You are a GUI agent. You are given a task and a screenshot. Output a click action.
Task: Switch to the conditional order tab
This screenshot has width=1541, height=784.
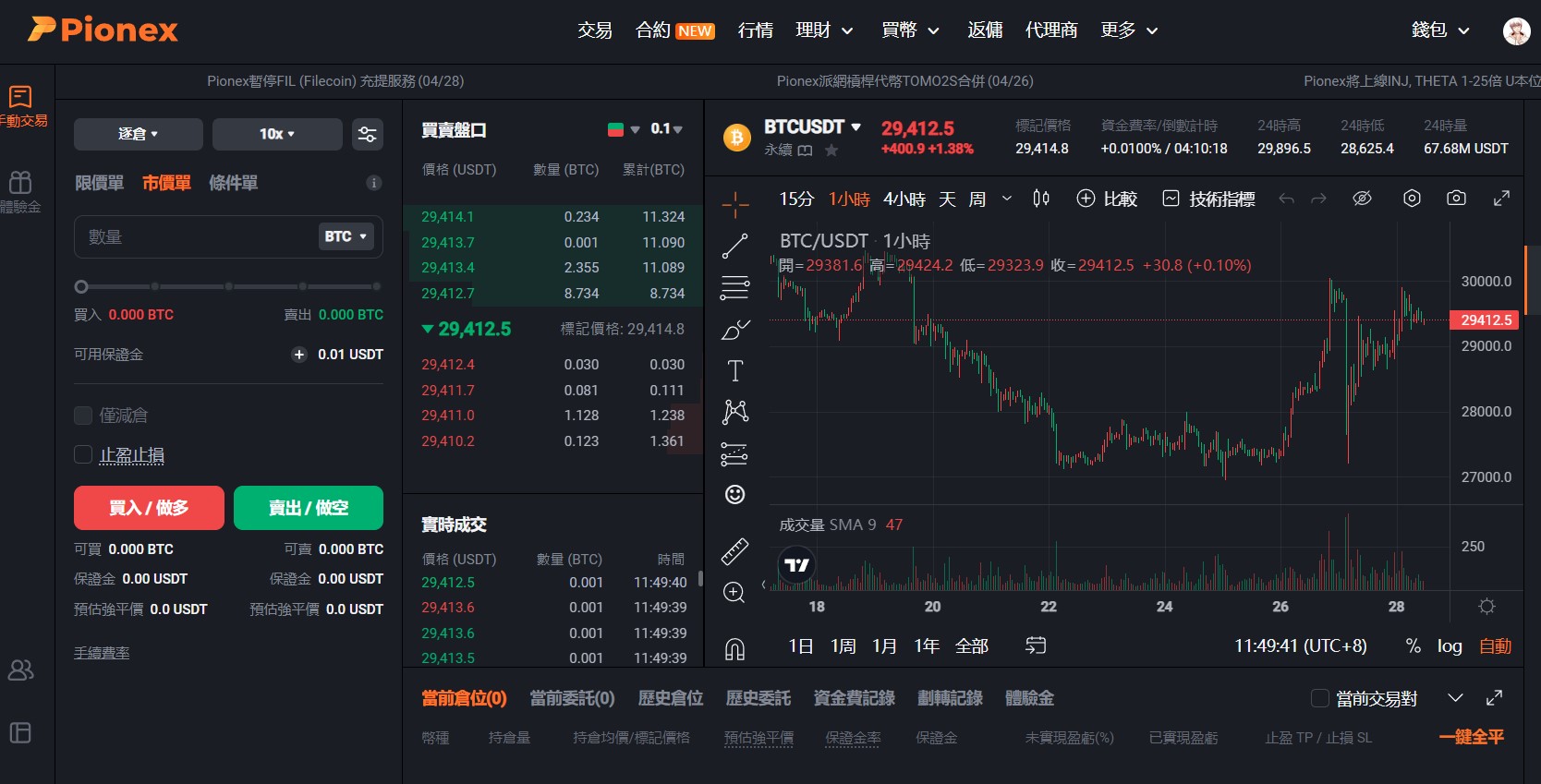point(233,183)
